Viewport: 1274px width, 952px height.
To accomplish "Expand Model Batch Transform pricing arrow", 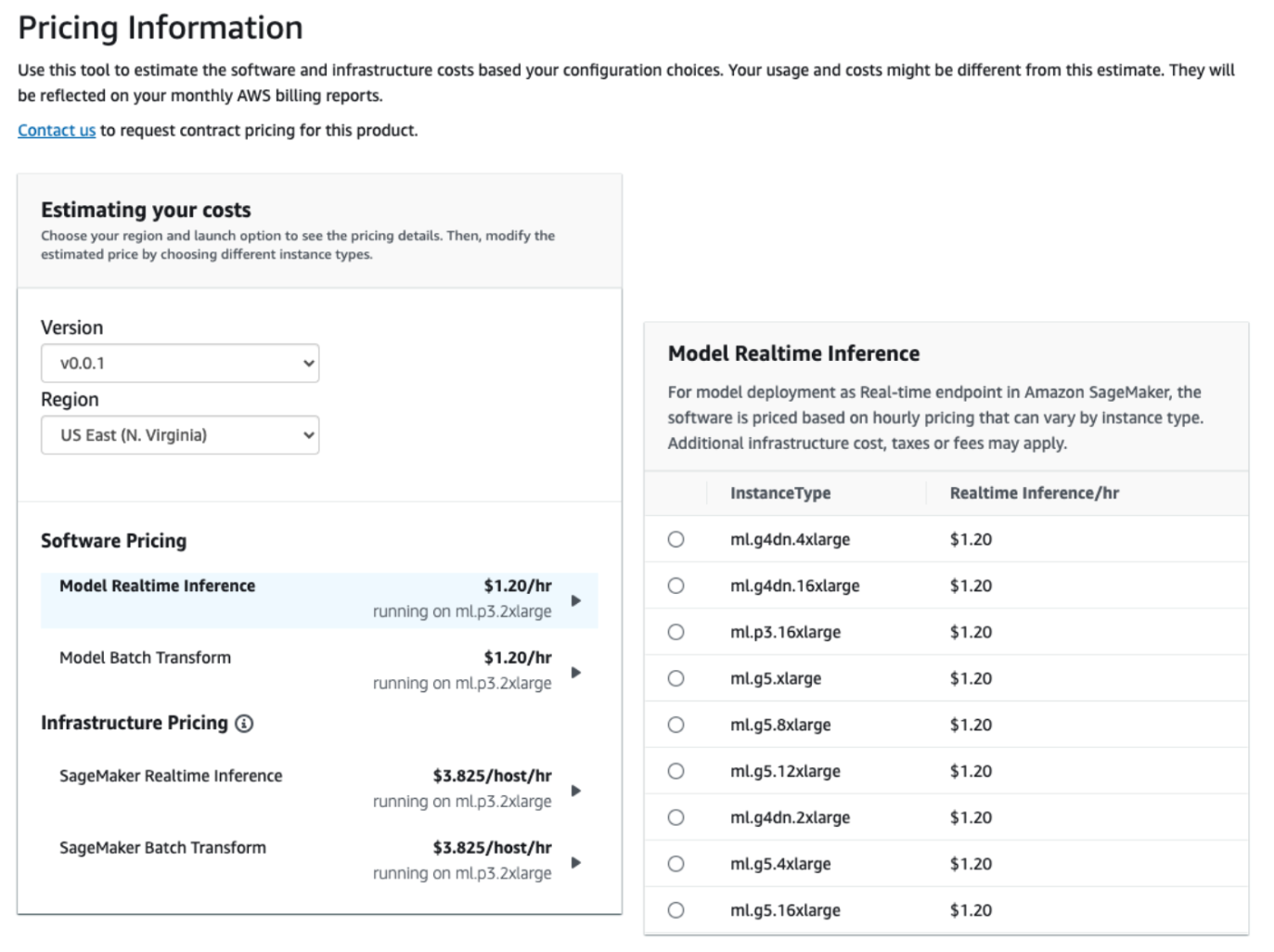I will click(x=576, y=672).
